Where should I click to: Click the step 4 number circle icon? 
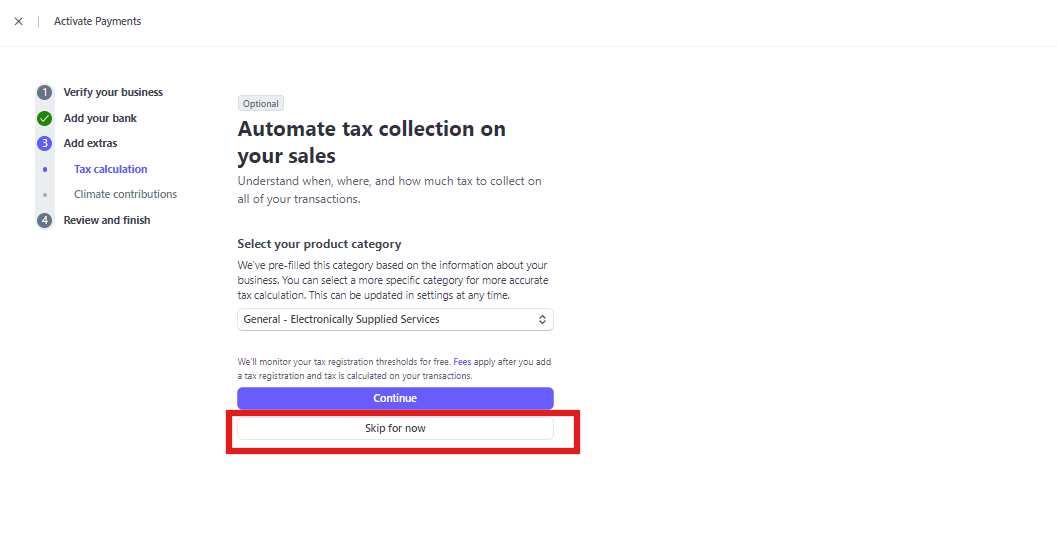click(44, 220)
